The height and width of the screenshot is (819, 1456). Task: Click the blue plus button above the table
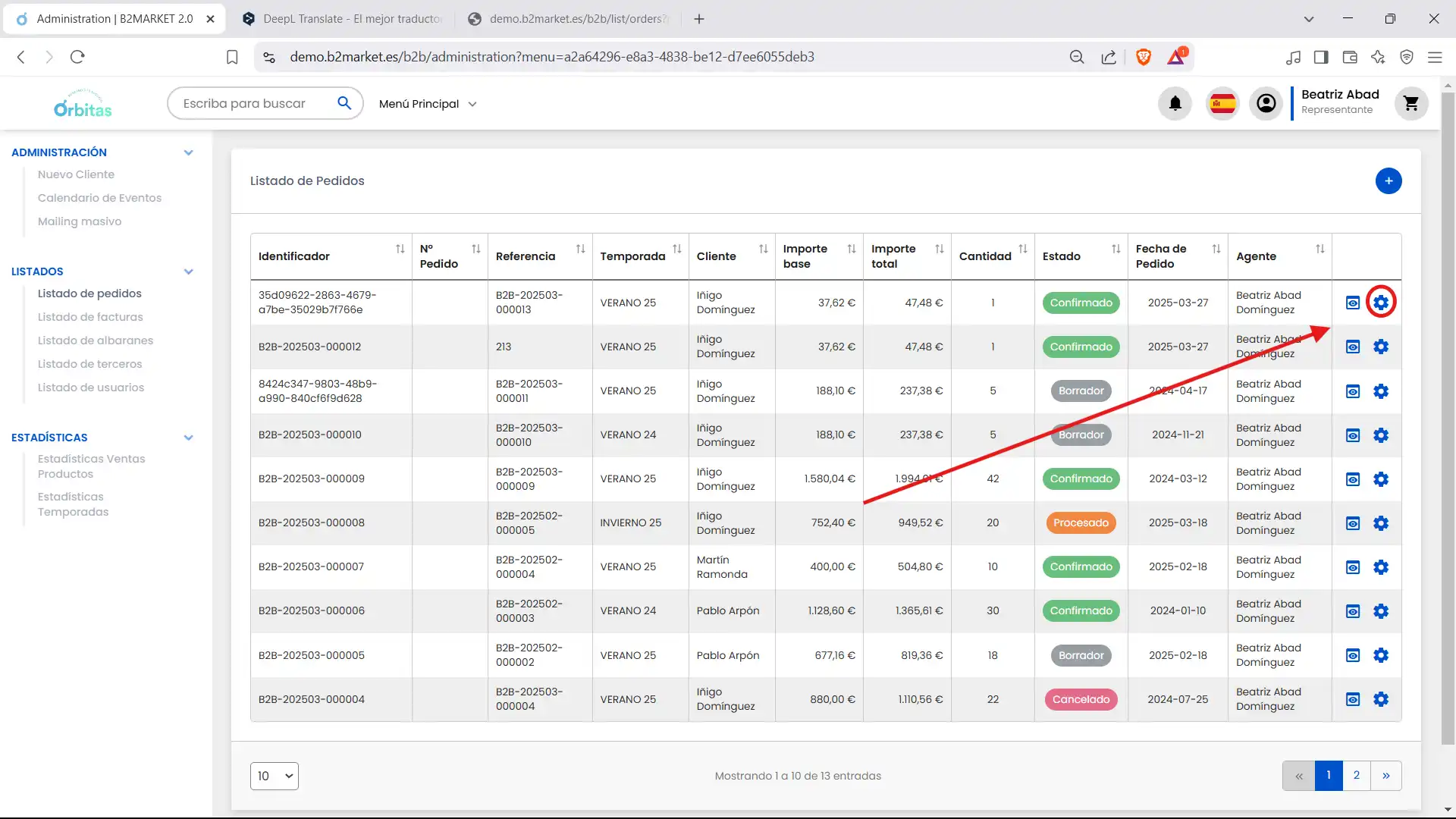pyautogui.click(x=1389, y=180)
